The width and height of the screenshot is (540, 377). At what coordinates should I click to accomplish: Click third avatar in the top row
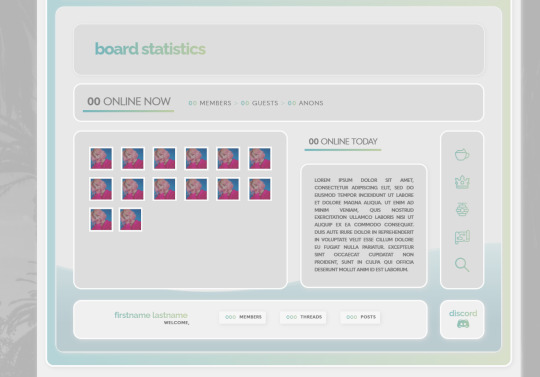[x=164, y=158]
